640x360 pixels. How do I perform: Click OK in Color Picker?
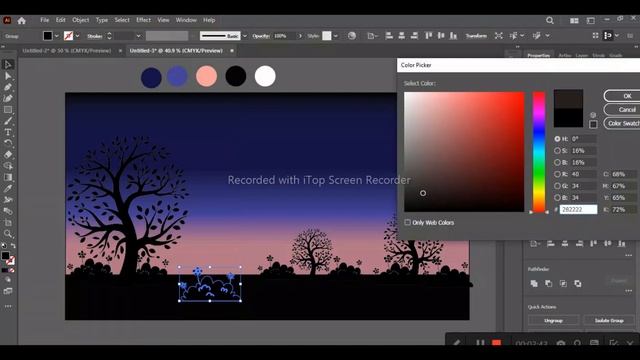coord(622,96)
